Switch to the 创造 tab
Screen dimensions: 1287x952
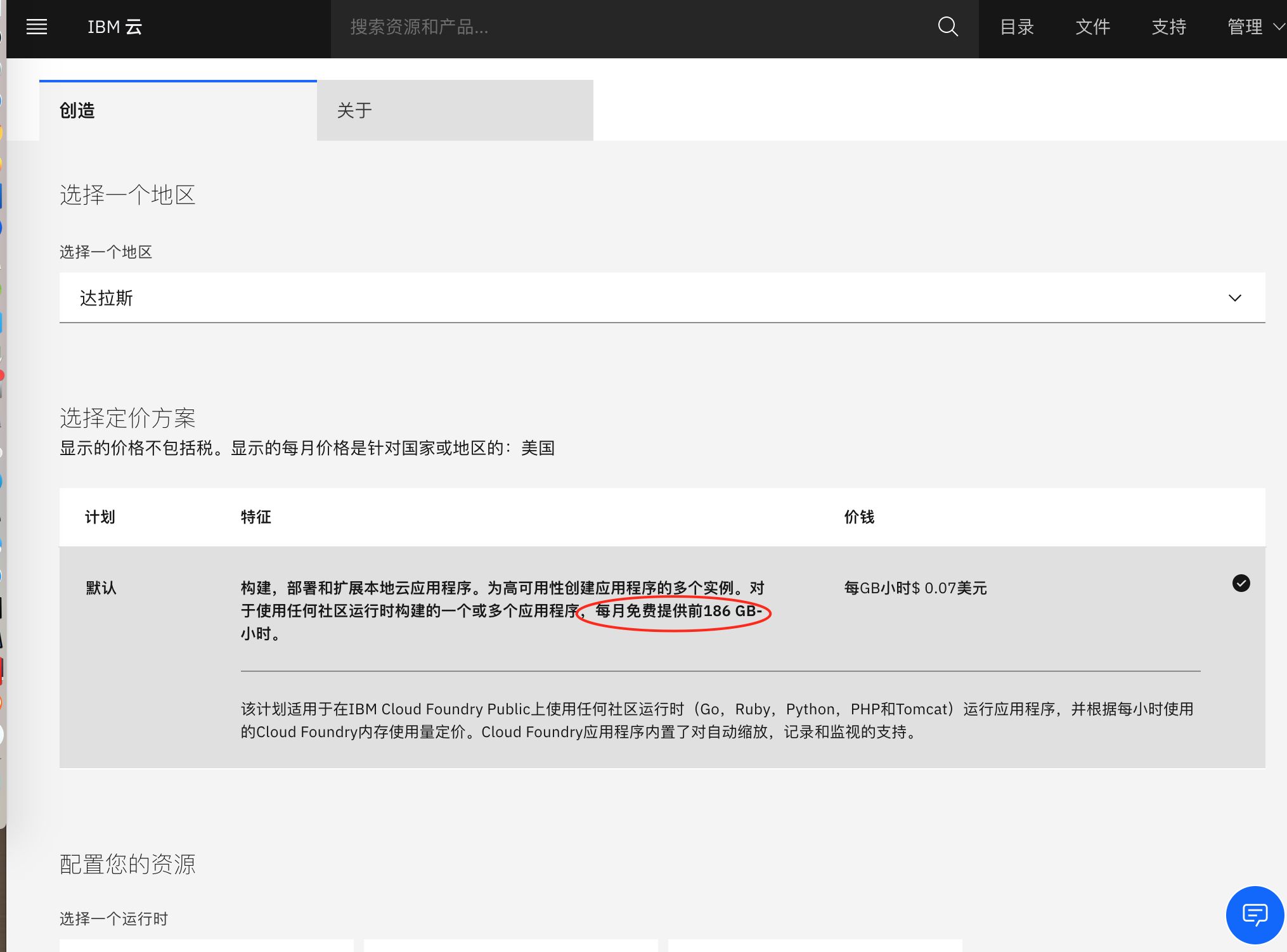click(178, 110)
